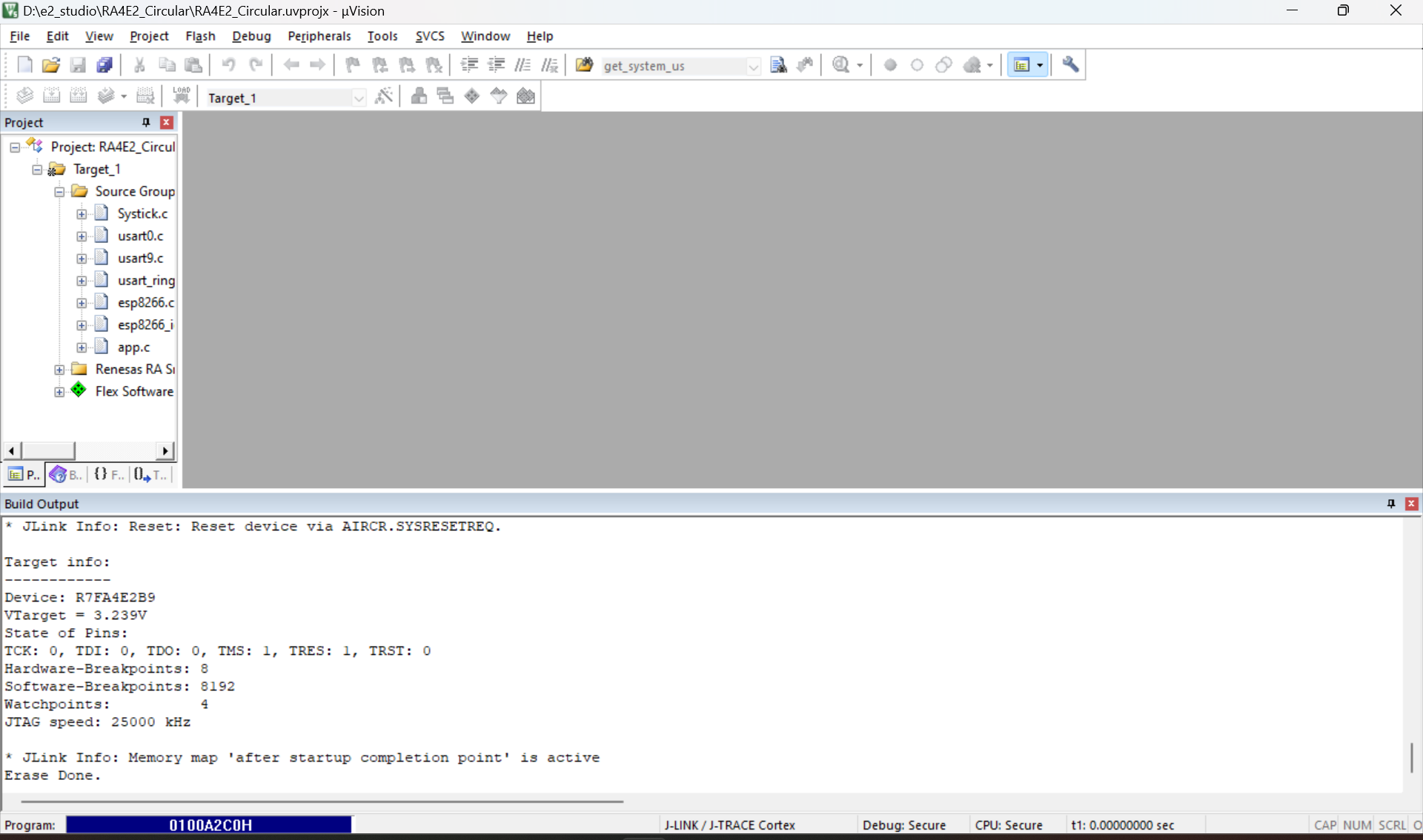1423x840 pixels.
Task: Click Insert/Remove Breakpoint red dot icon
Action: [890, 65]
